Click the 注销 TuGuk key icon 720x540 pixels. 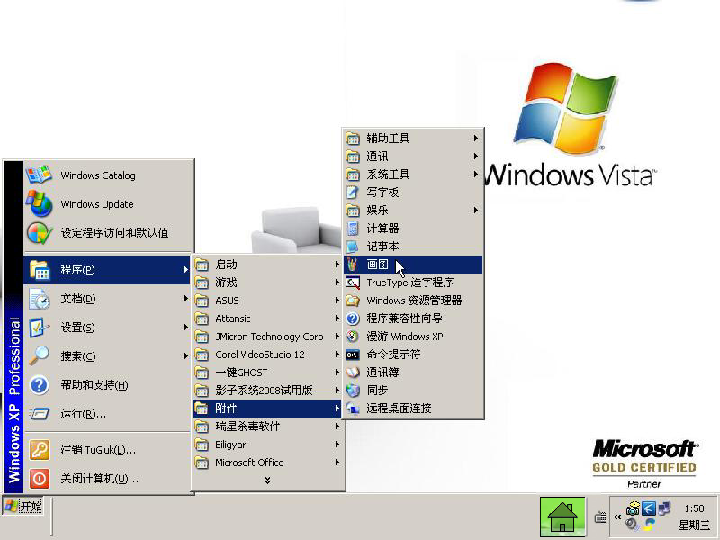pyautogui.click(x=39, y=450)
